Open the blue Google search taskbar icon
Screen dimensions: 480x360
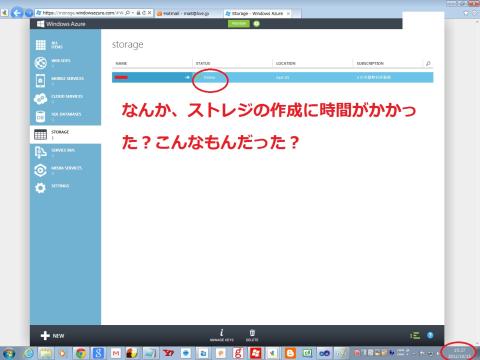click(x=98, y=353)
